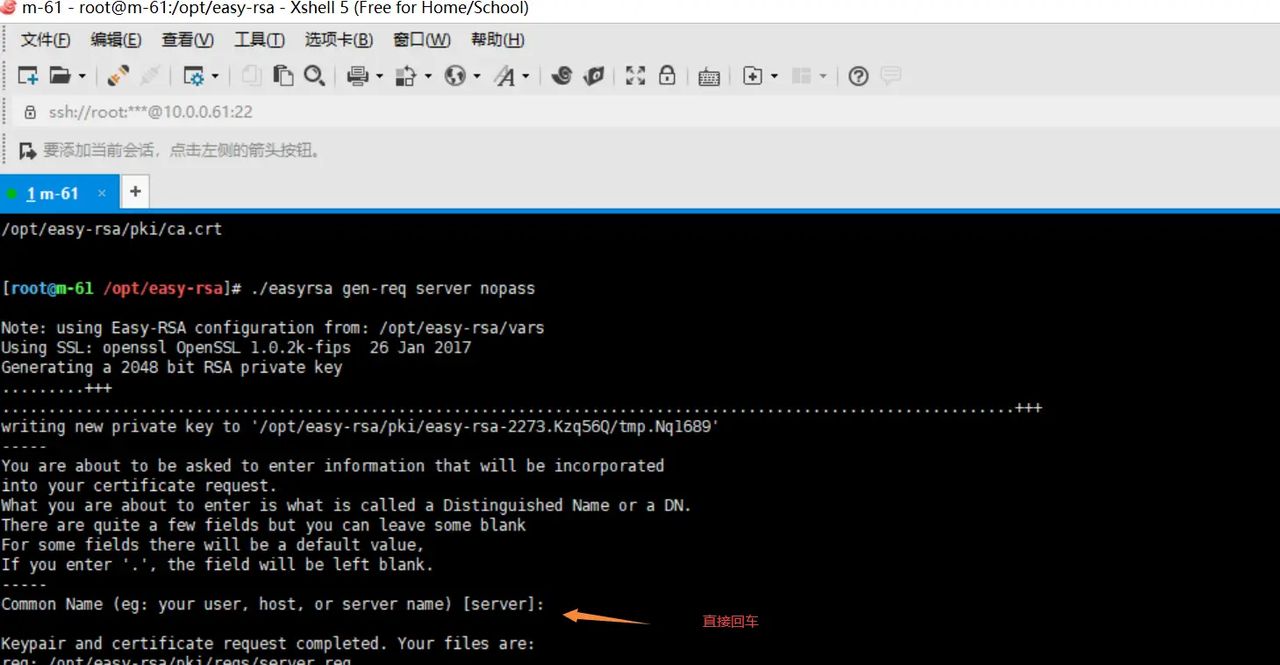Change the terminal font with the A icon
The width and height of the screenshot is (1280, 665).
pos(506,75)
